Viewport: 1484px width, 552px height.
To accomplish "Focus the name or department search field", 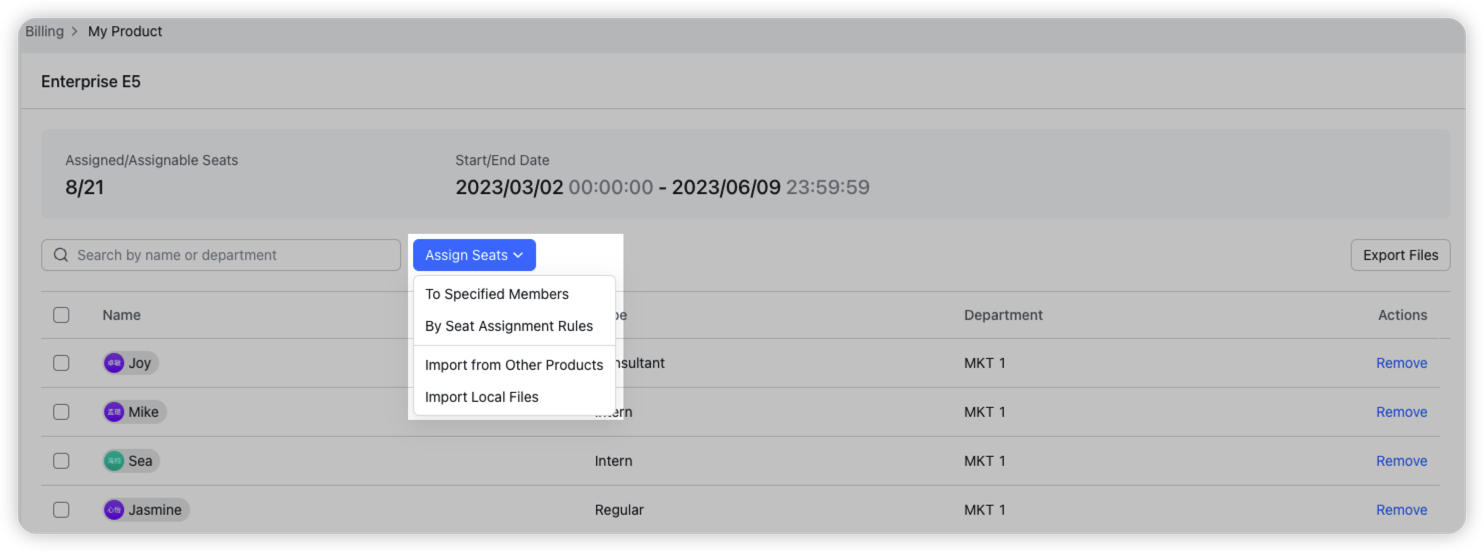I will pyautogui.click(x=230, y=255).
